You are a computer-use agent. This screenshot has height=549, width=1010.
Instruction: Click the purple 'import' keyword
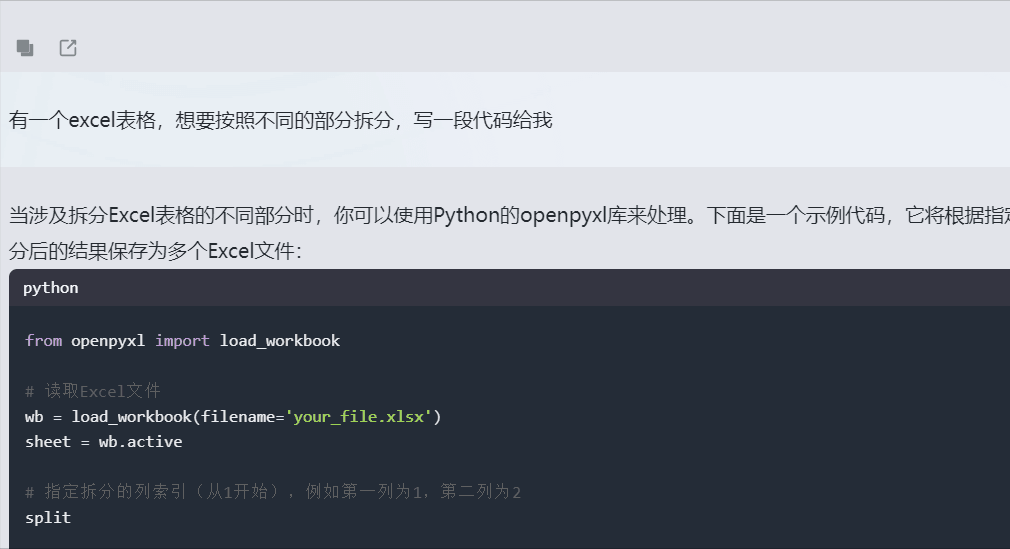pyautogui.click(x=182, y=341)
